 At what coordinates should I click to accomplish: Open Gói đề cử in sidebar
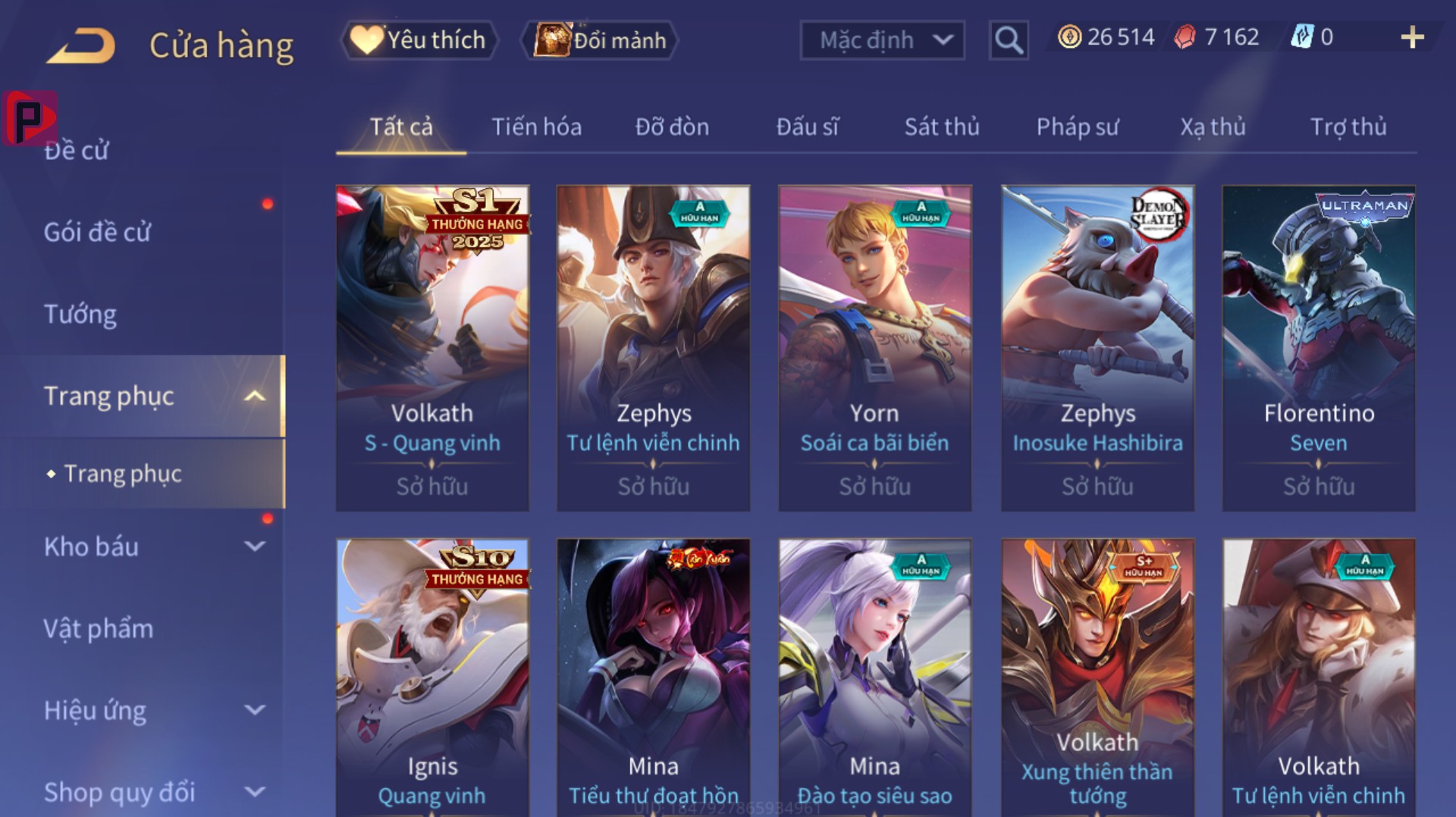coord(97,232)
